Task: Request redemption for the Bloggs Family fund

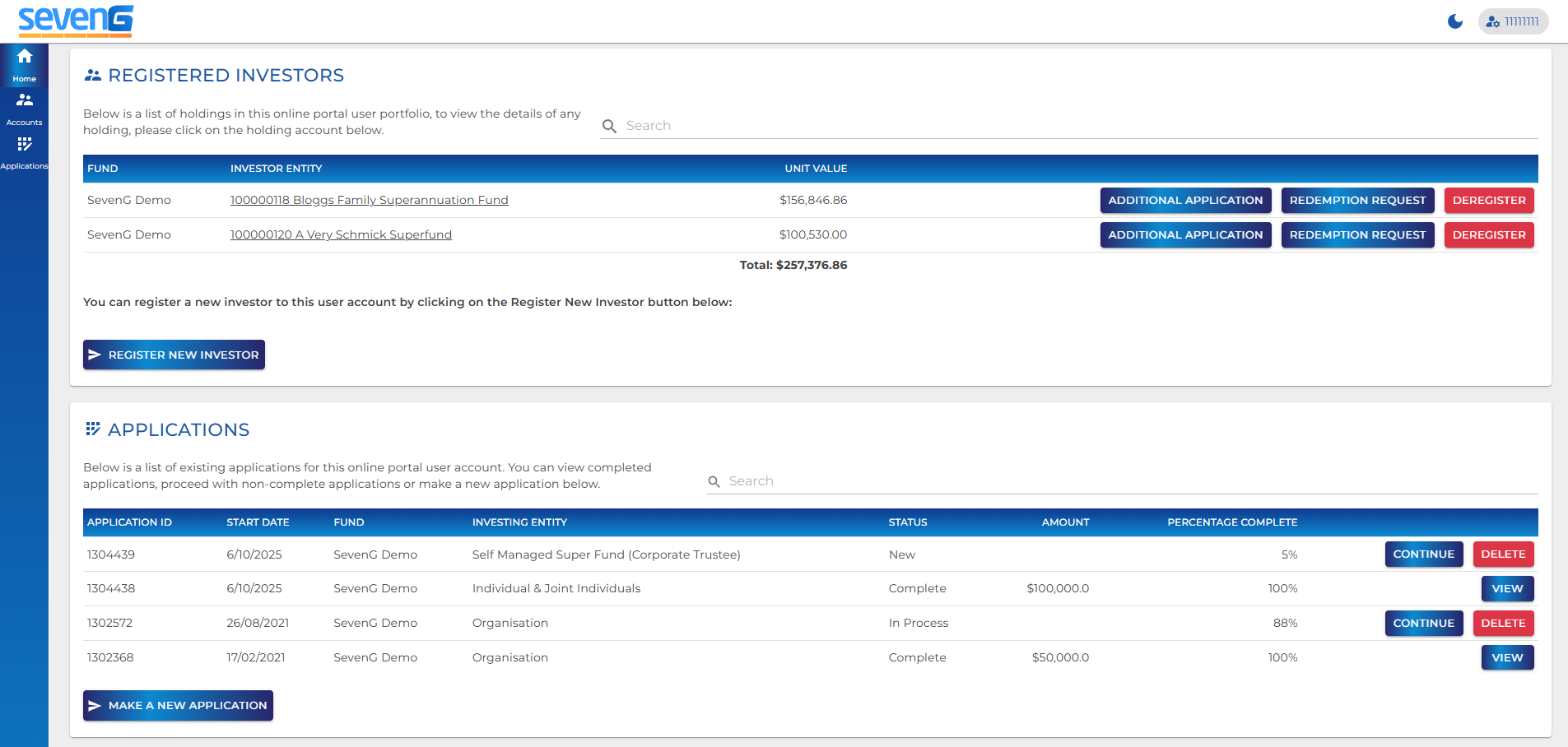Action: pos(1357,200)
